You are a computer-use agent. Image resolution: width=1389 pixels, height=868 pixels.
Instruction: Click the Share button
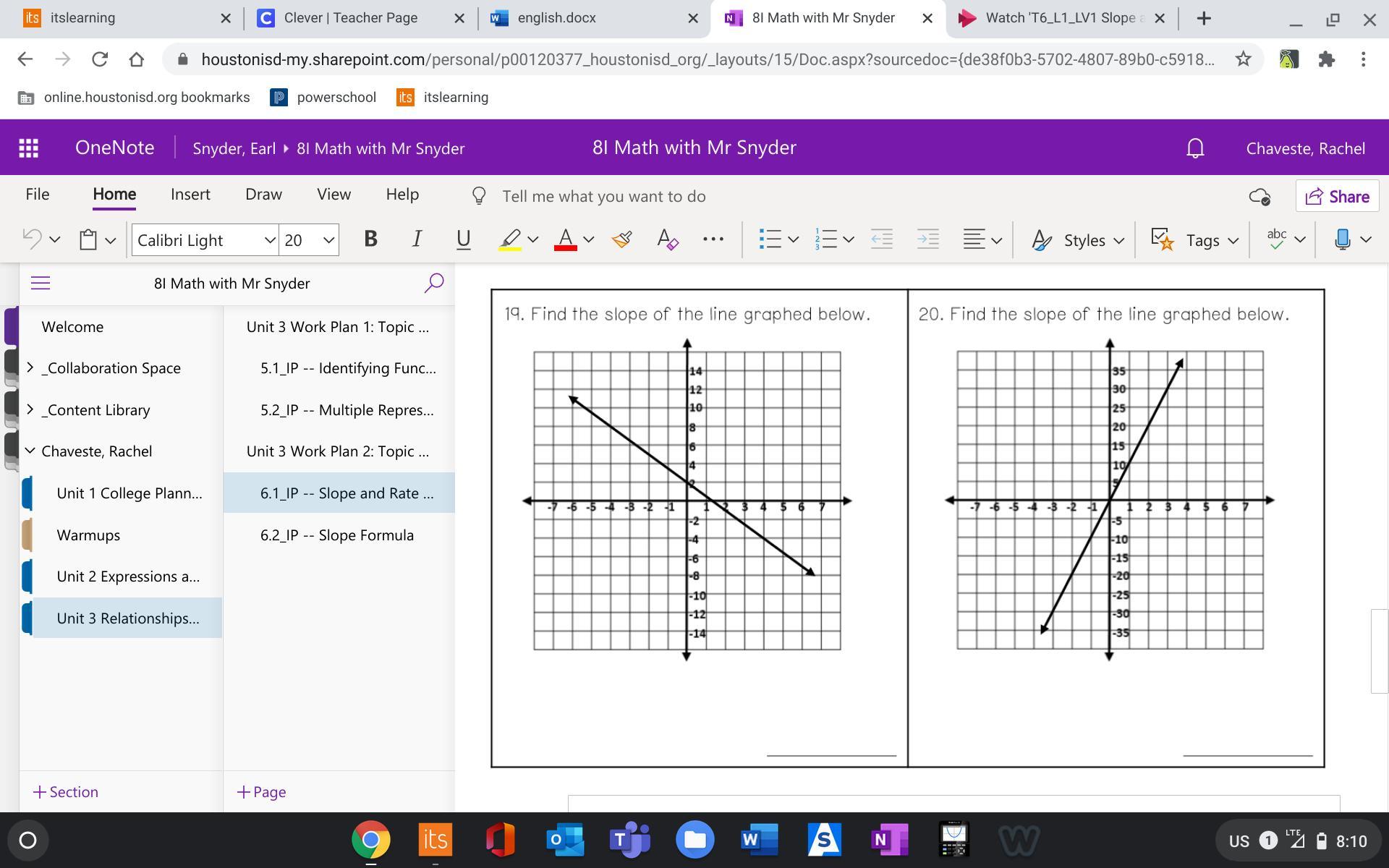click(1337, 196)
